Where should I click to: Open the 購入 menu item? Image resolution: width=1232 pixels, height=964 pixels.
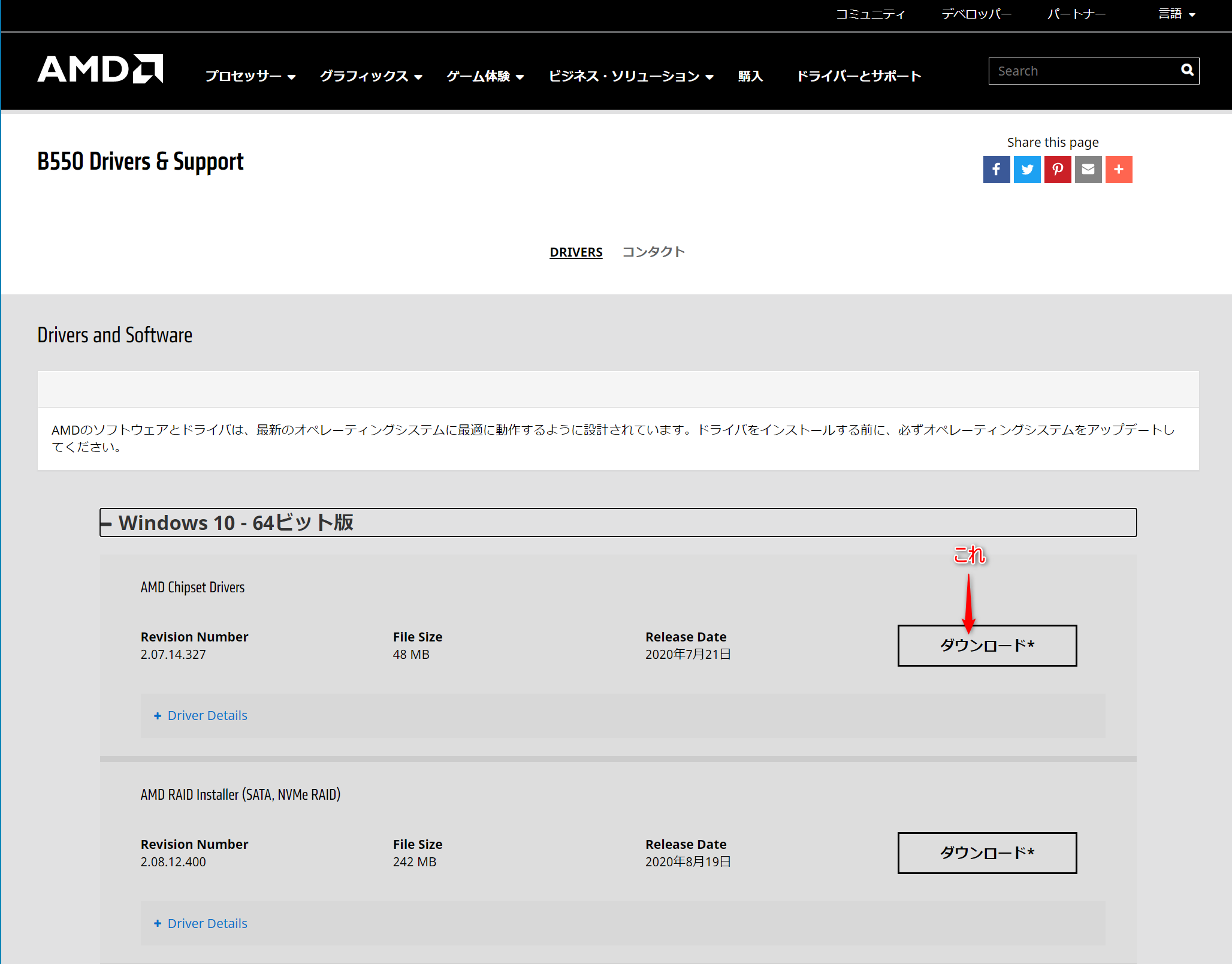tap(750, 76)
